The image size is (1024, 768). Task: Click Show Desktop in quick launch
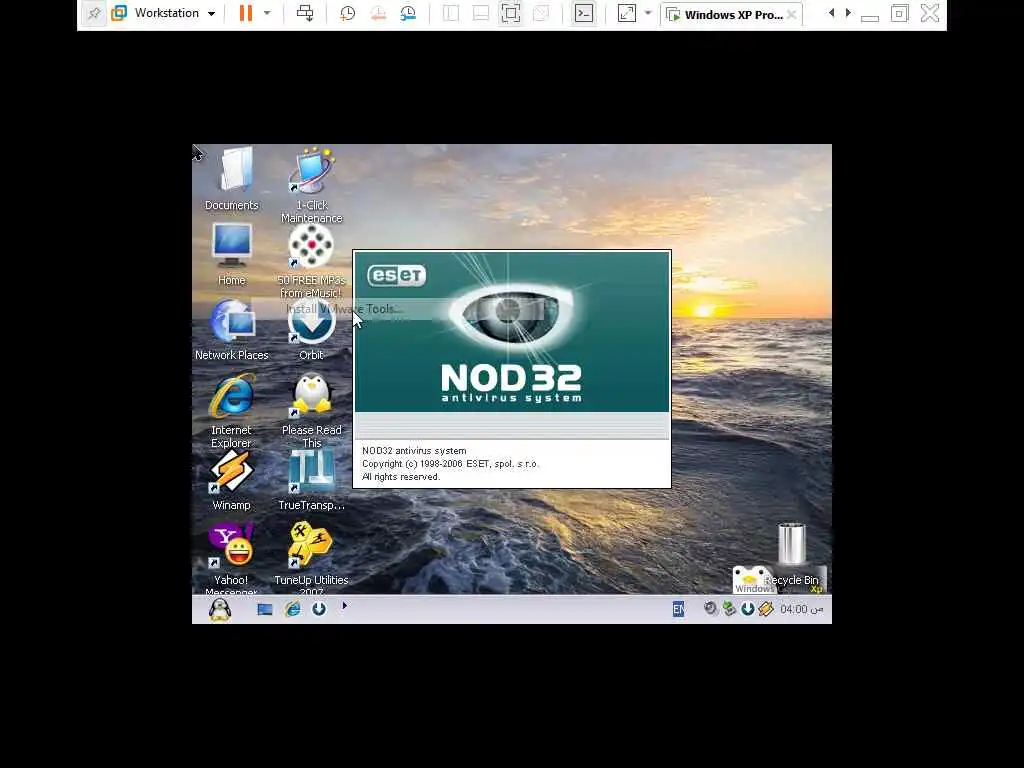point(264,609)
